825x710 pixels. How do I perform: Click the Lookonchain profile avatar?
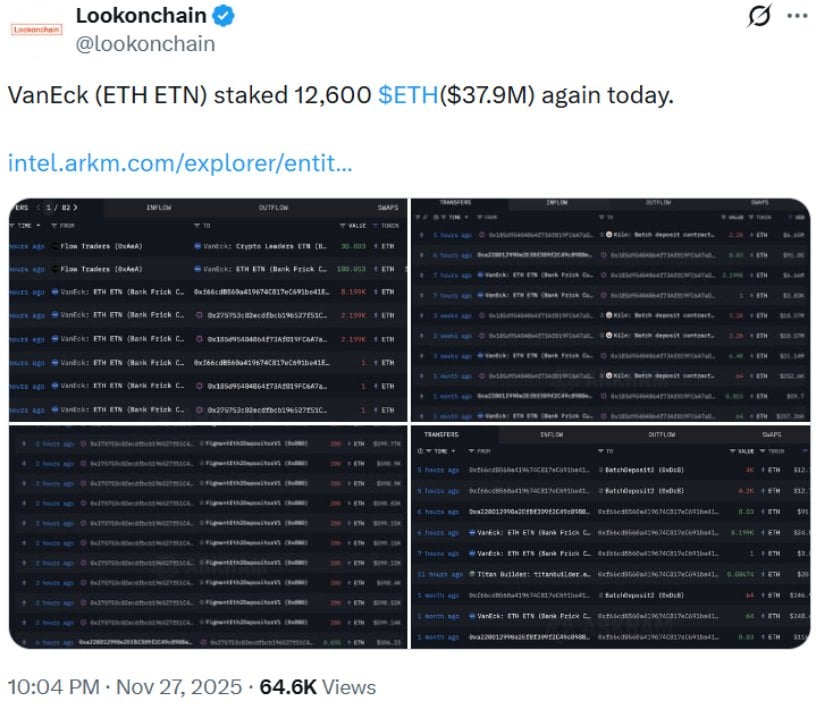36,29
